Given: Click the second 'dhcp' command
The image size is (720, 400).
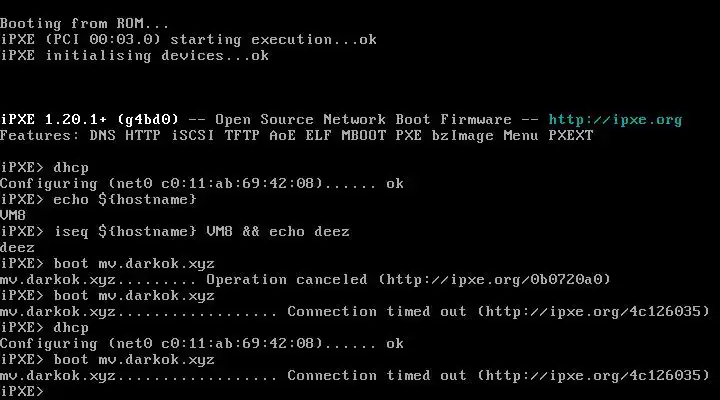Looking at the screenshot, I should [x=71, y=328].
